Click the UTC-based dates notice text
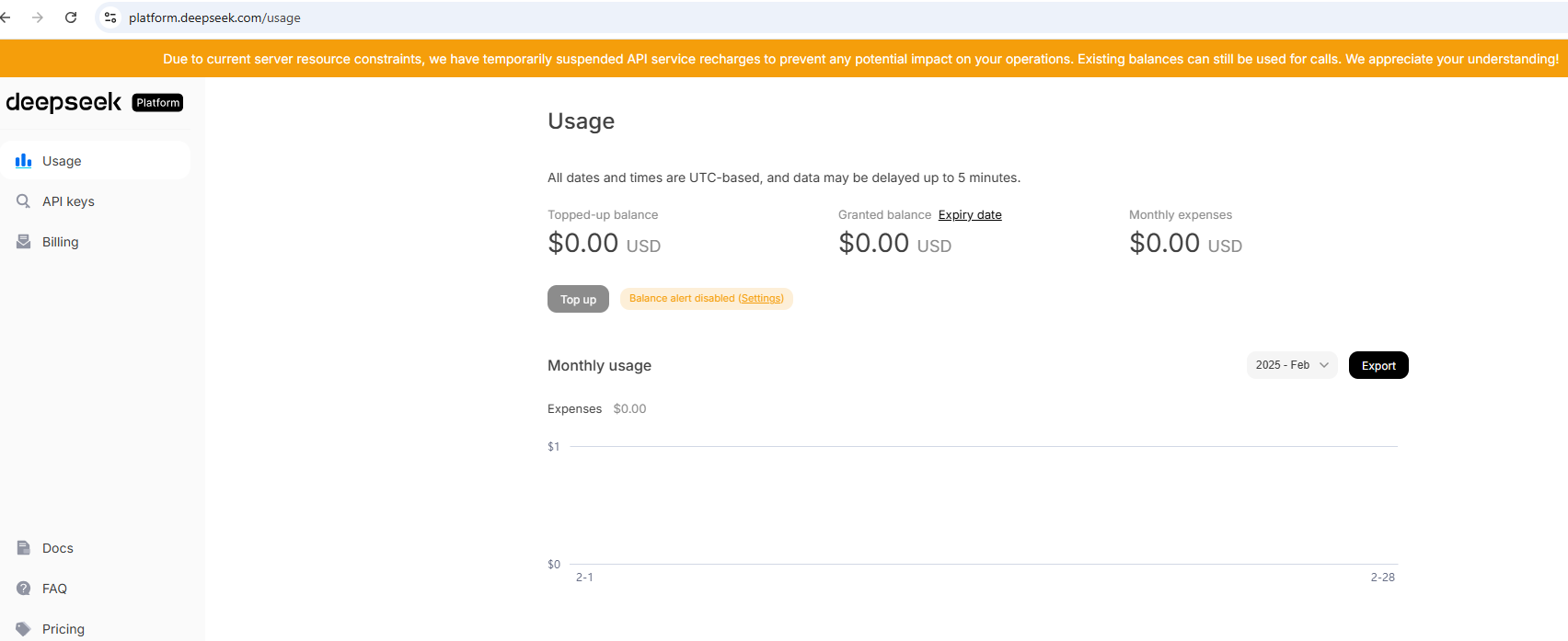Viewport: 1568px width, 641px height. tap(784, 178)
